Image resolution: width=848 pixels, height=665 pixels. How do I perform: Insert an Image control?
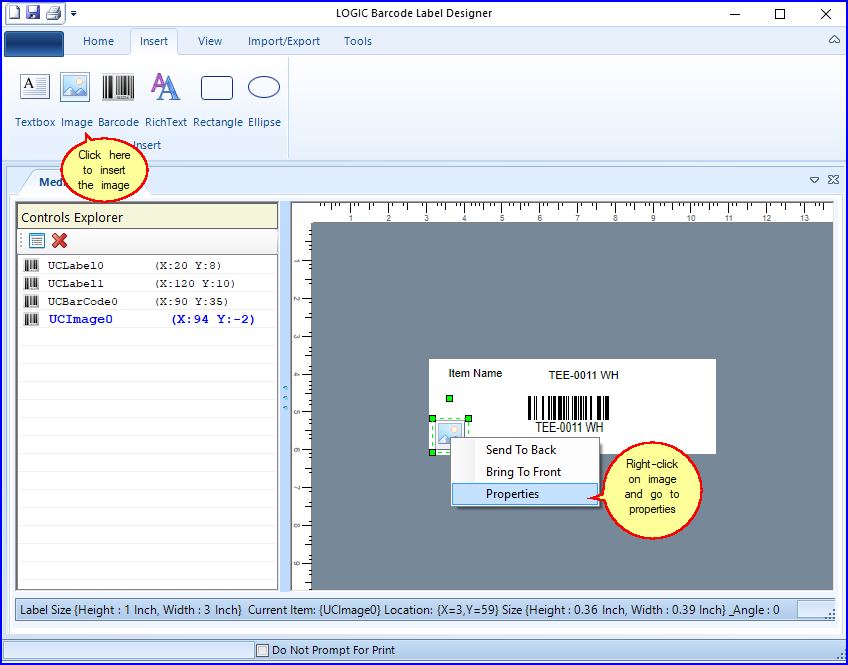click(76, 100)
